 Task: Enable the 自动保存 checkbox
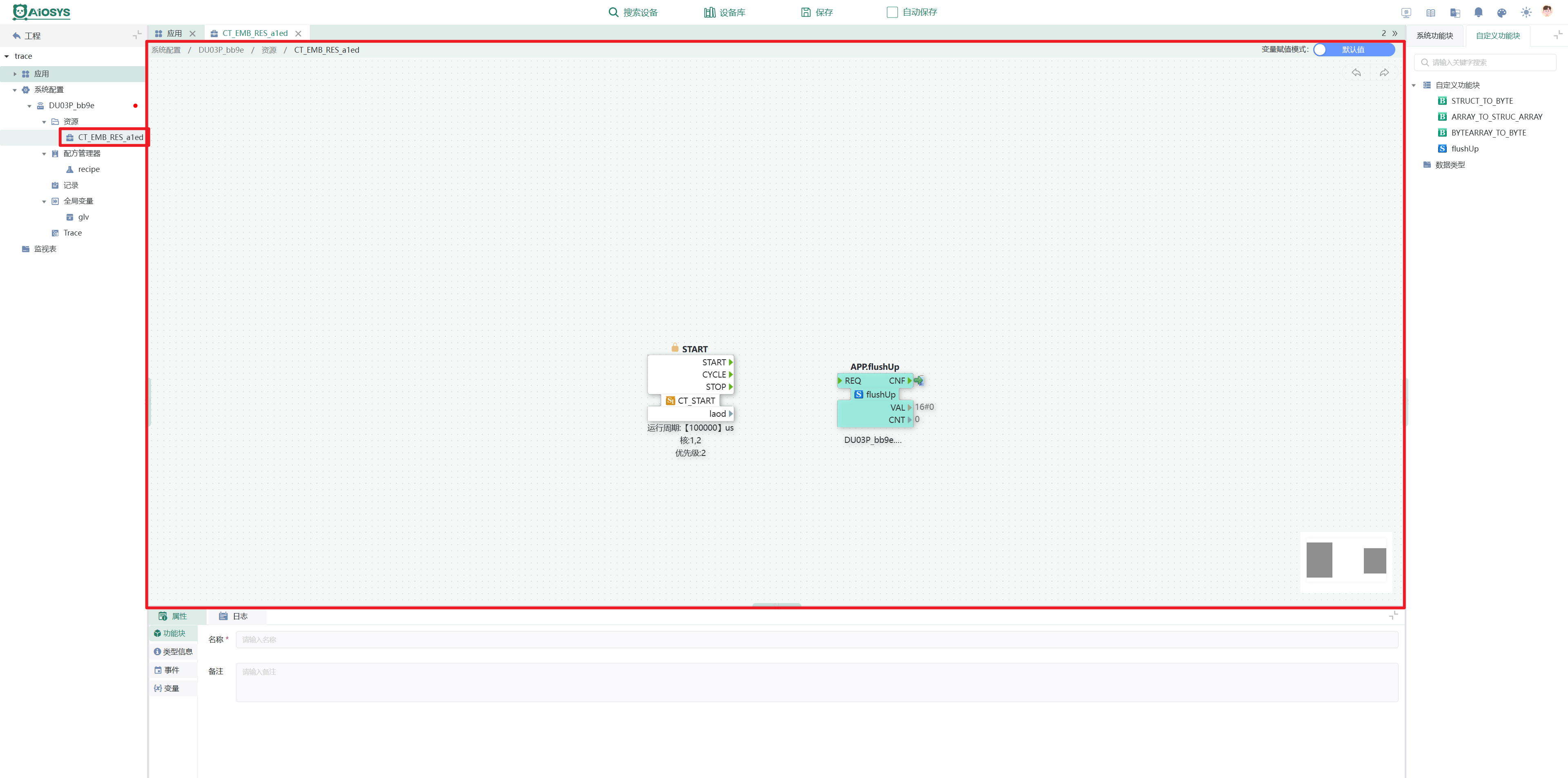892,12
